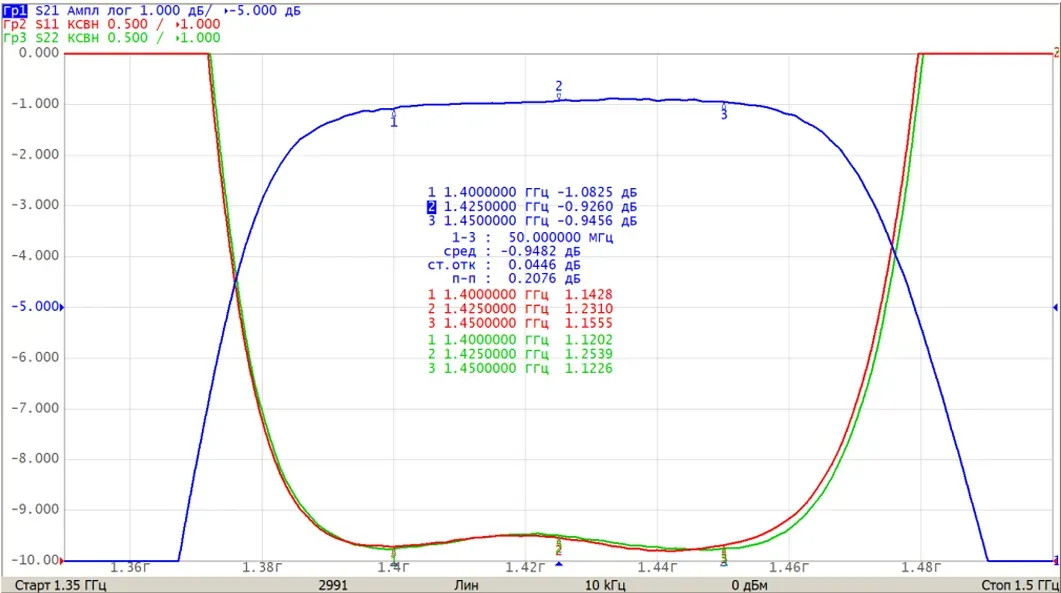Click the S11 parameter of trace Гр2
Image resolution: width=1061 pixels, height=593 pixels.
tap(47, 24)
